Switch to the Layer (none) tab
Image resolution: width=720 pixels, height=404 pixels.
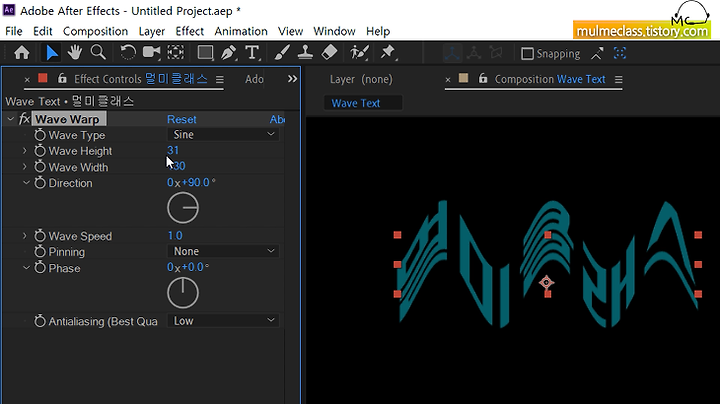[361, 79]
